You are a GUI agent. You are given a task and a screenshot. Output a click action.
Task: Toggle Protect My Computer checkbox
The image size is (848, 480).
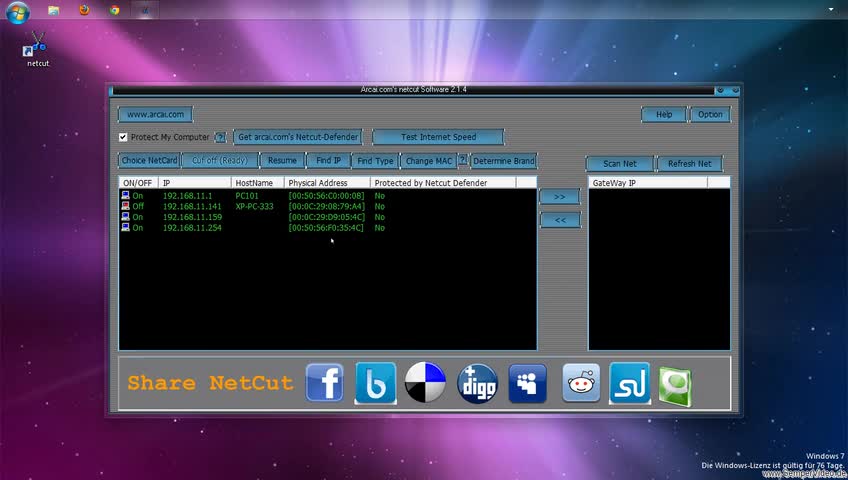123,137
